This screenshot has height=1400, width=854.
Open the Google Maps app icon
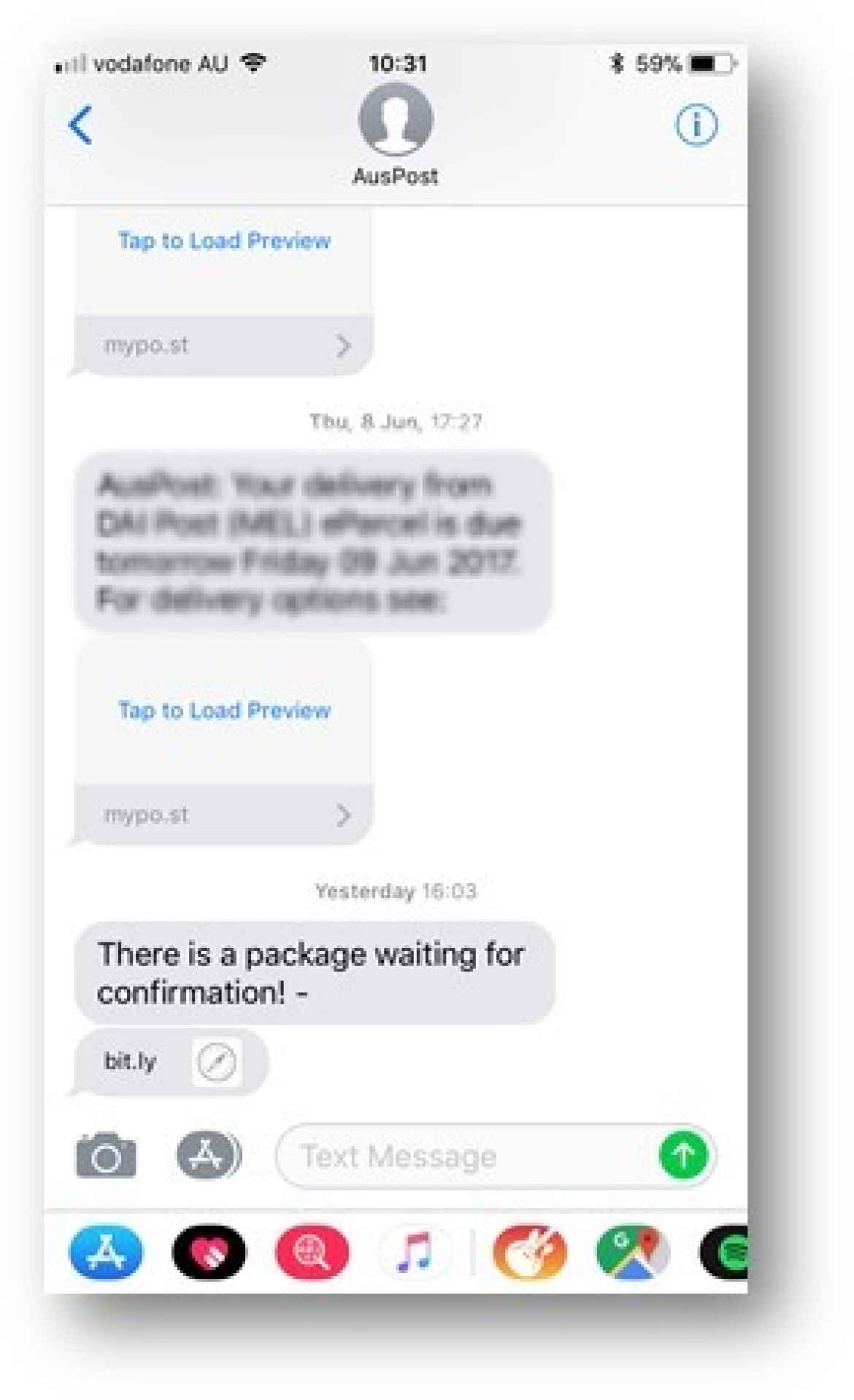click(x=632, y=1252)
